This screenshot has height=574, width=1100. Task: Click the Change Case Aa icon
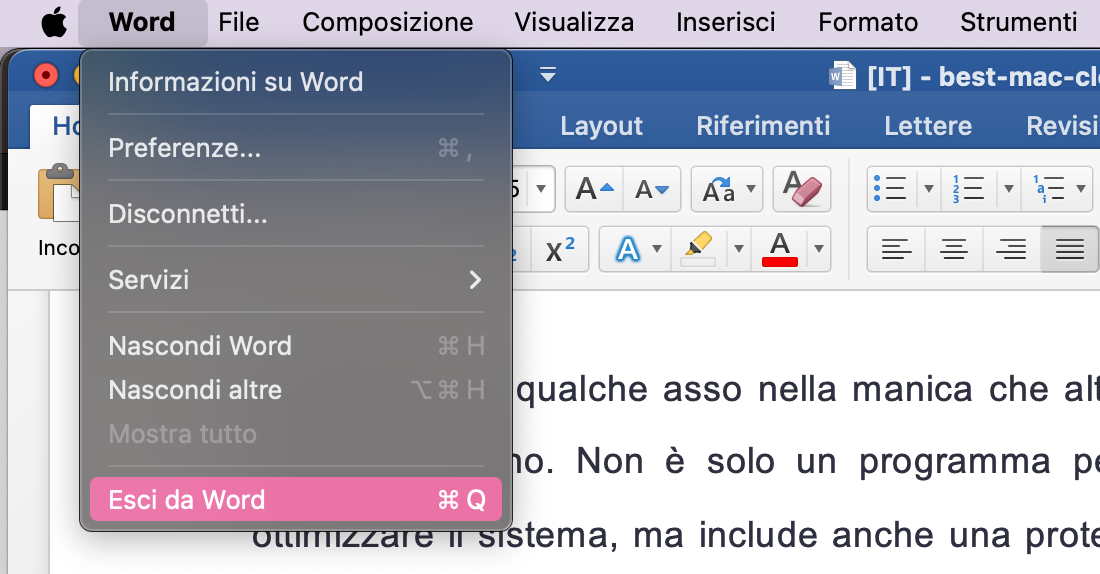point(718,189)
